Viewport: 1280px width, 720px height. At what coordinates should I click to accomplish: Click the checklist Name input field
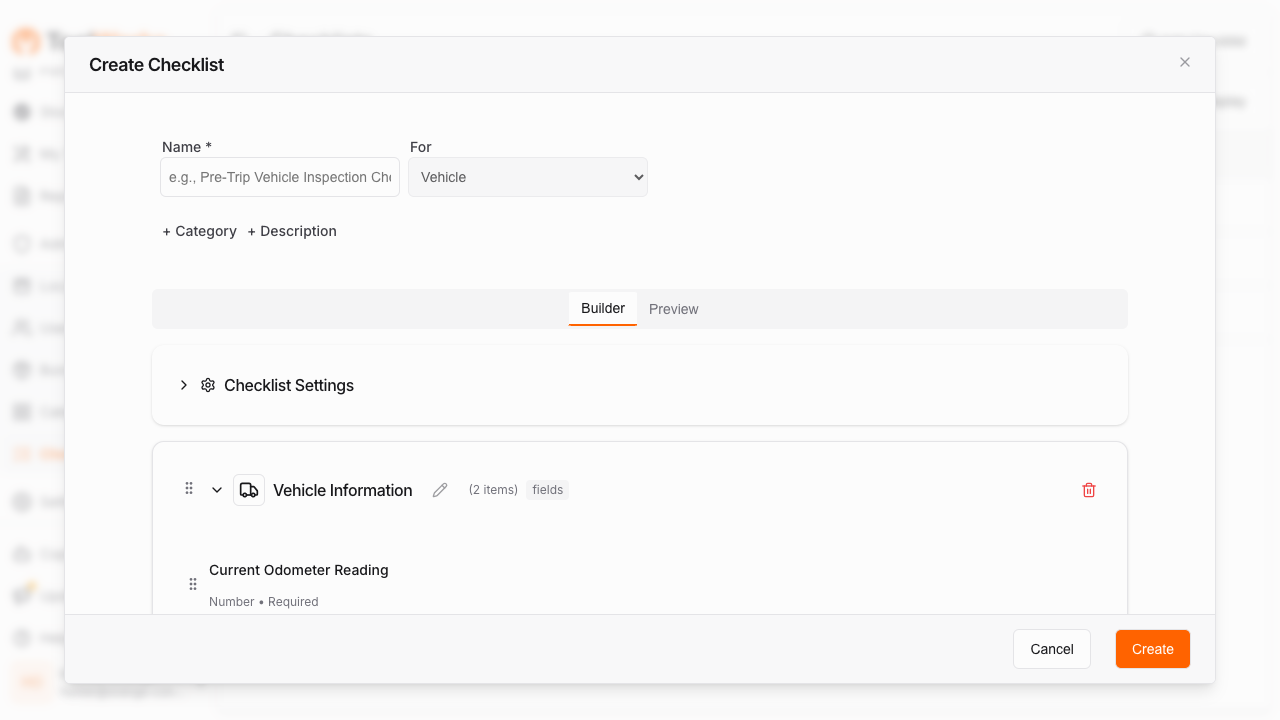[x=280, y=177]
